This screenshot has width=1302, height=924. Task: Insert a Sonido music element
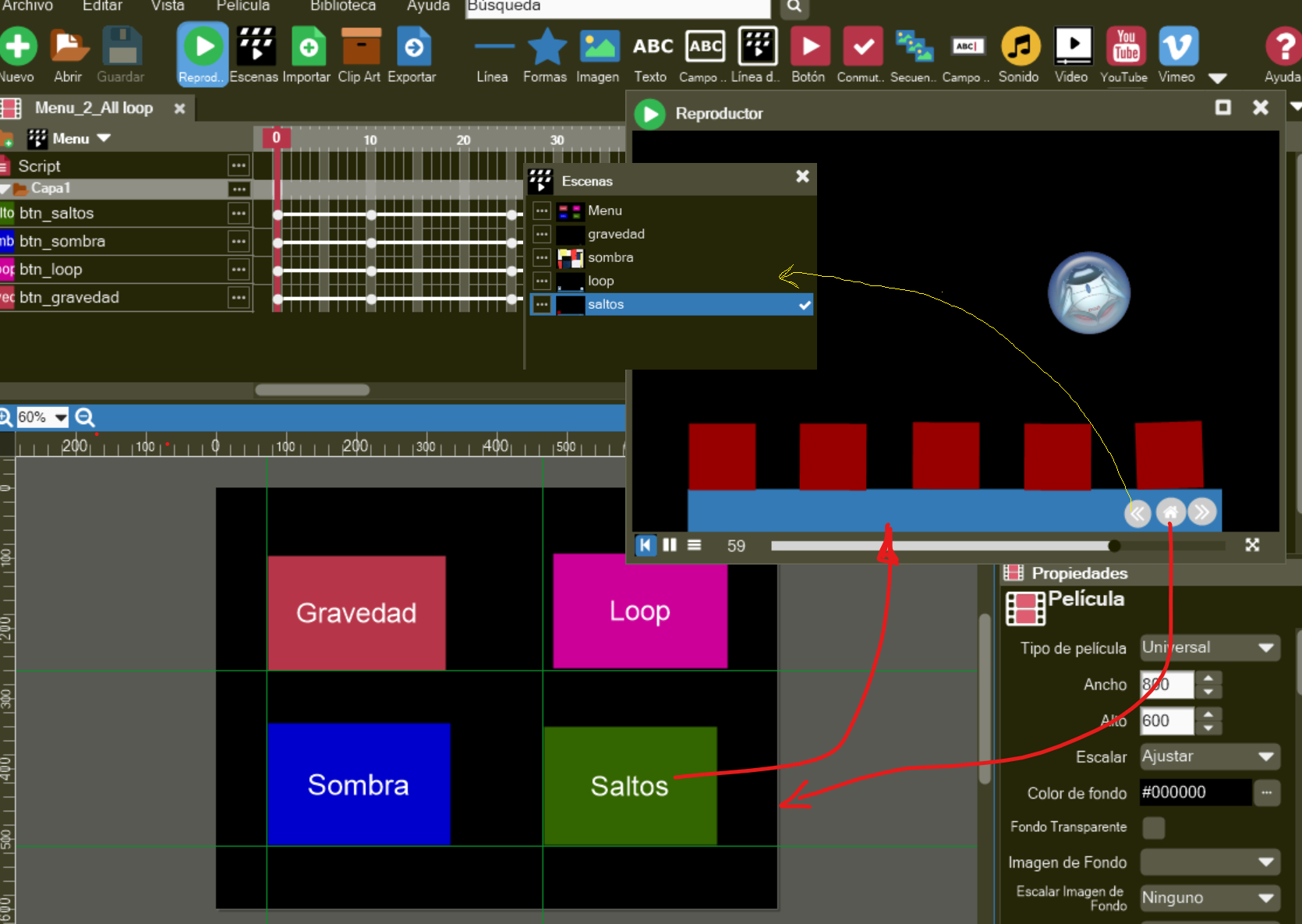click(x=1019, y=48)
